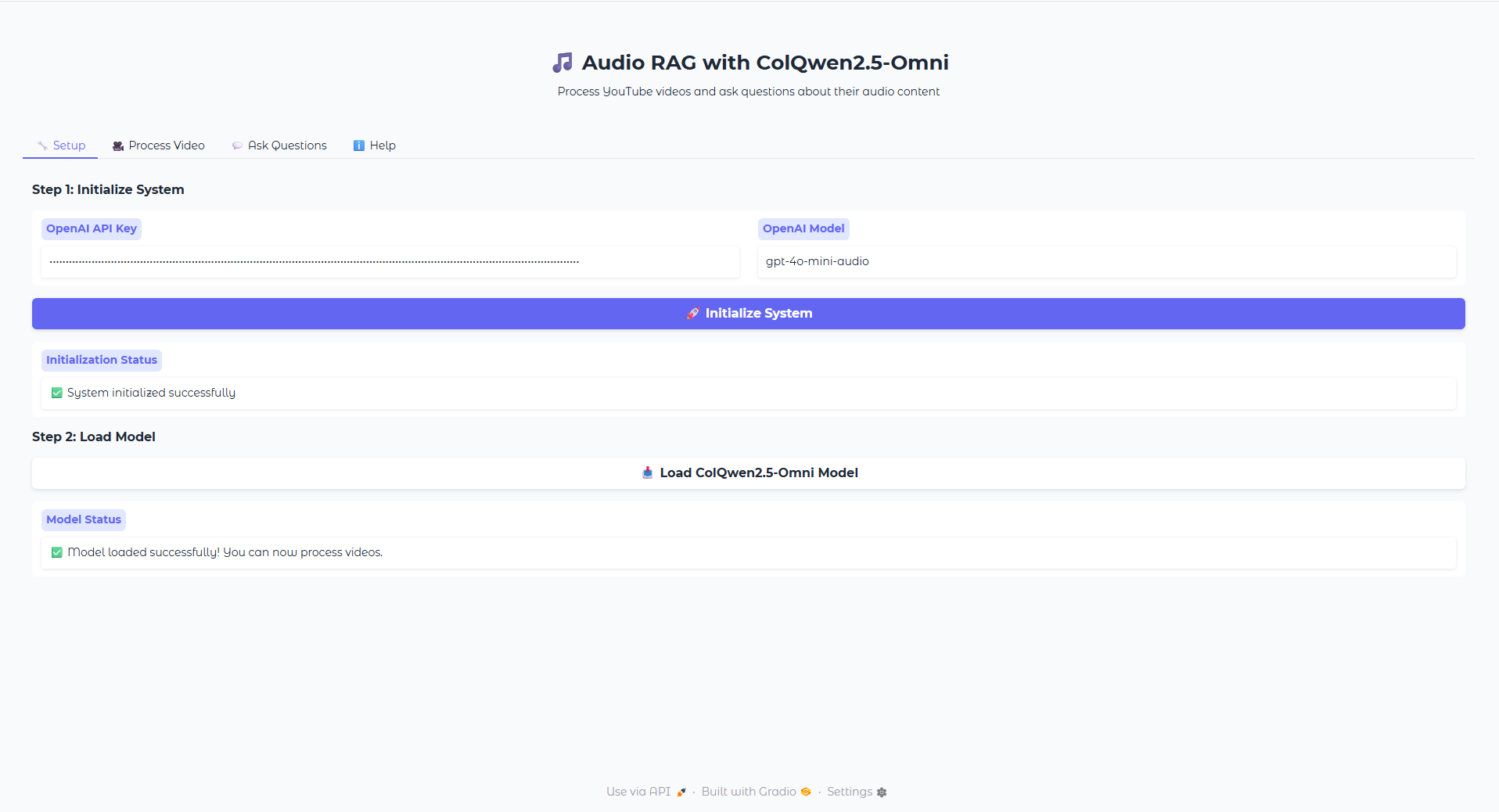Click the Initialization Status label badge
The image size is (1499, 812).
coord(101,360)
